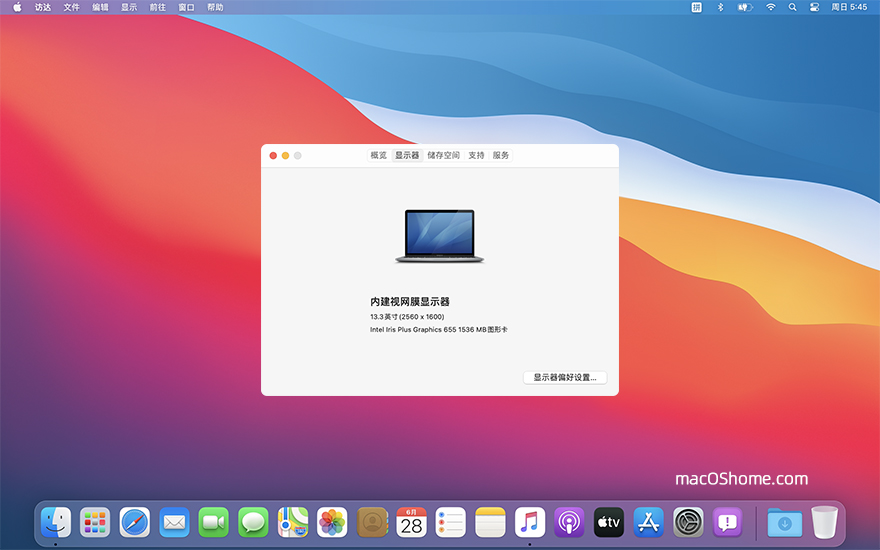Click the input method menu bar icon

coord(696,7)
